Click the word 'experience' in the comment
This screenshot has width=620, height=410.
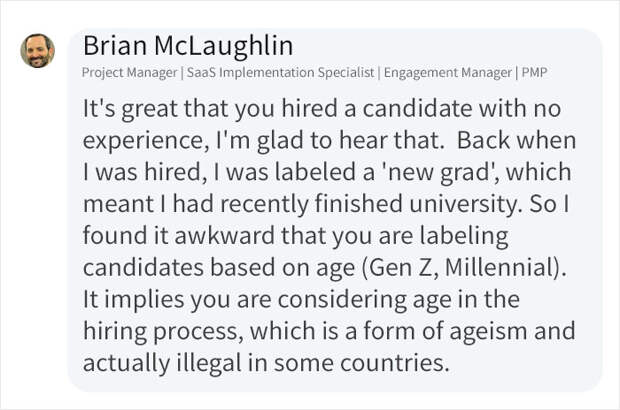[x=142, y=141]
